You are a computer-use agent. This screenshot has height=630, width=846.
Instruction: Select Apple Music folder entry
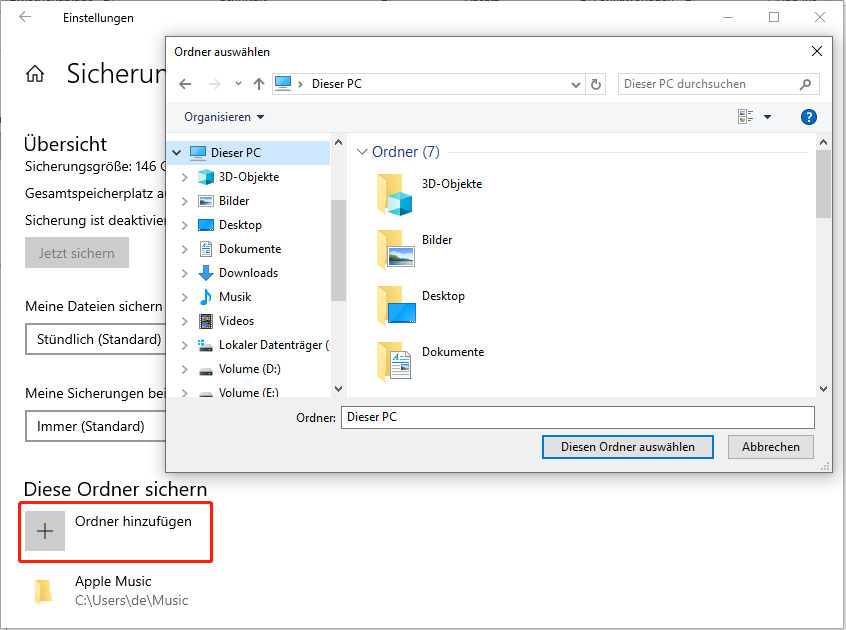point(113,591)
